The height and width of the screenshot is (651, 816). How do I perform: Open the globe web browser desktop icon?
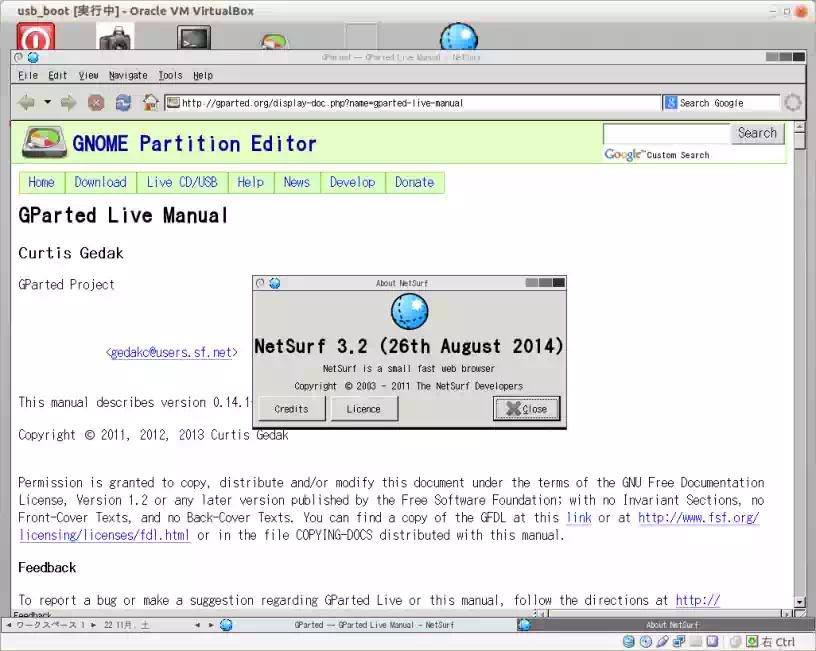point(458,36)
